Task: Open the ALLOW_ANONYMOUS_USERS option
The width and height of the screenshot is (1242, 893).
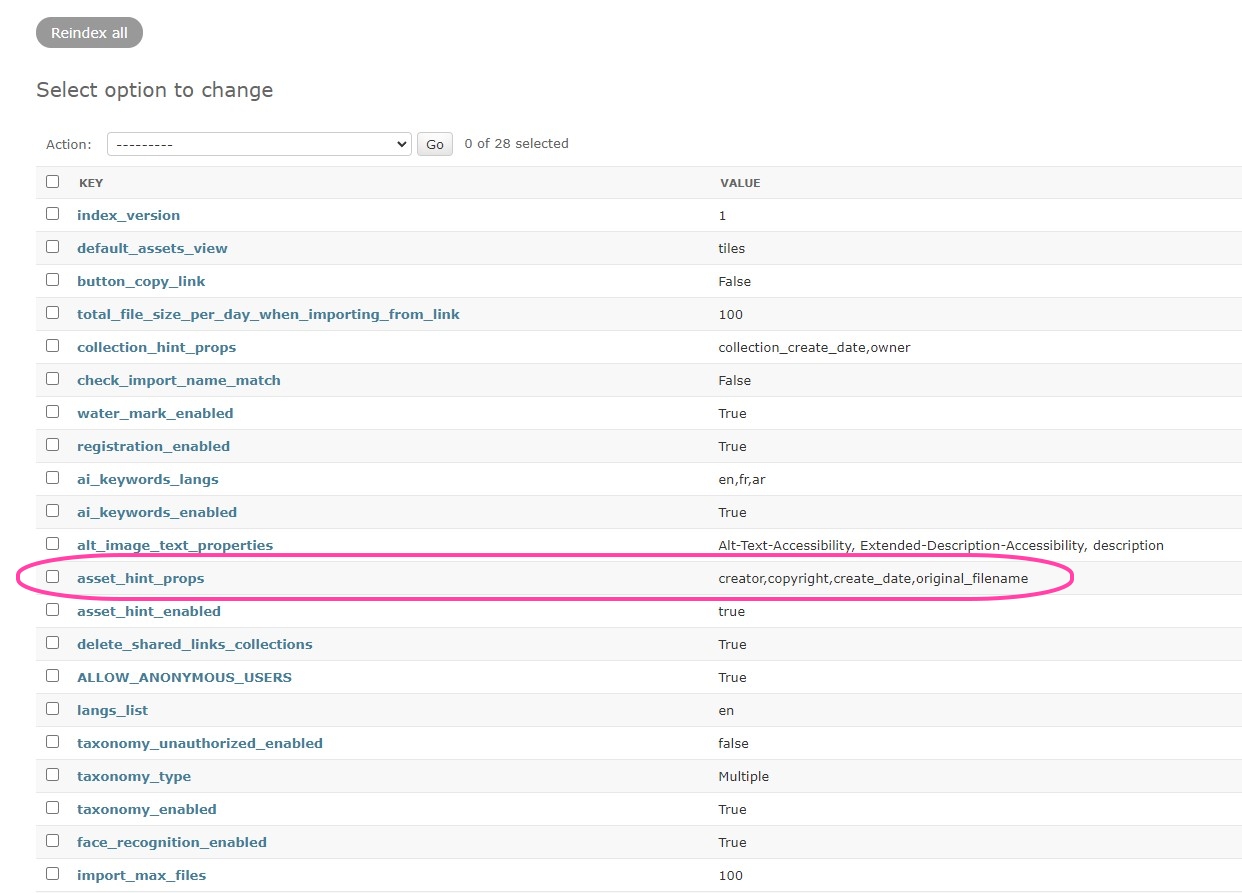Action: (x=184, y=677)
